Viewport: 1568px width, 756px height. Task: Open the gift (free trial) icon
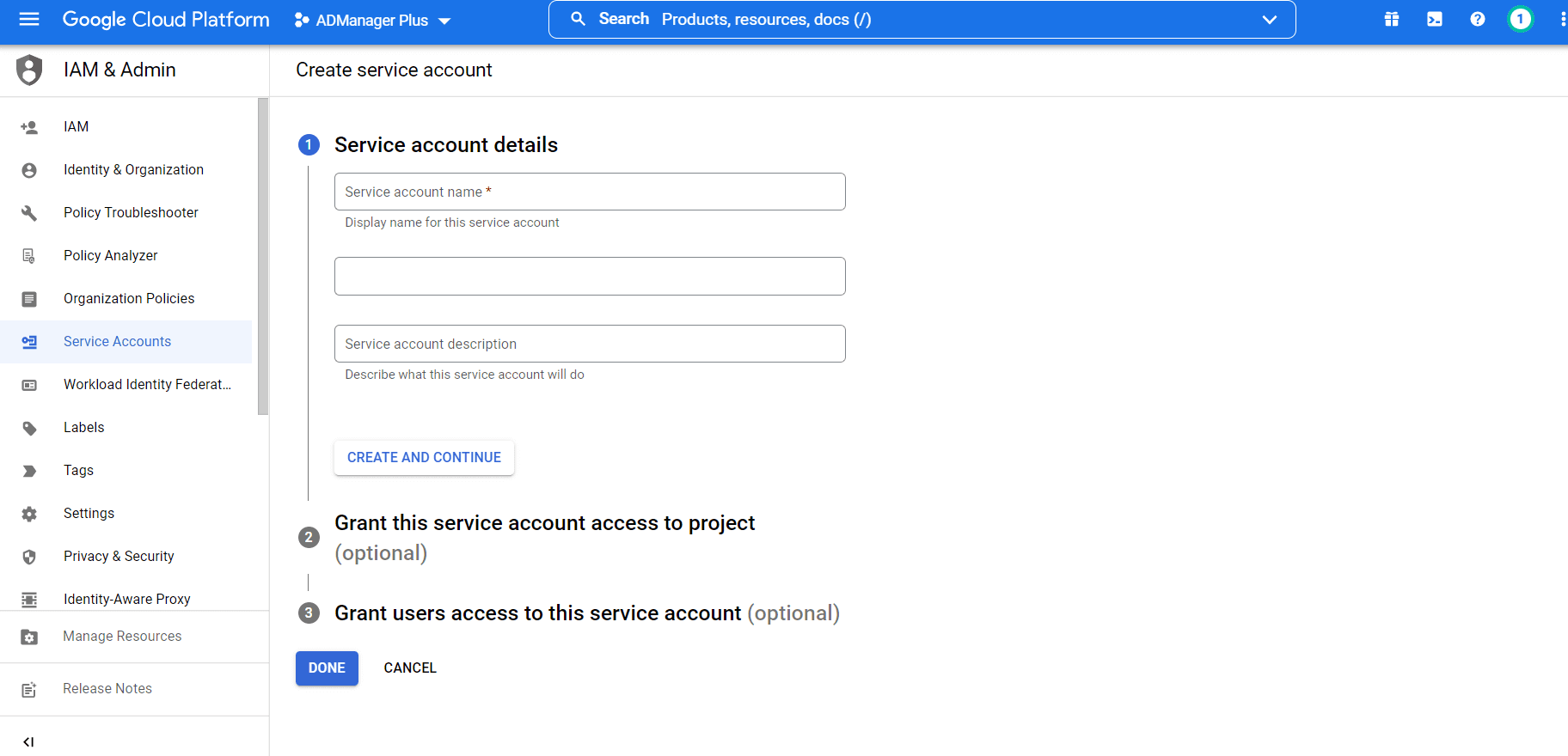pyautogui.click(x=1391, y=19)
